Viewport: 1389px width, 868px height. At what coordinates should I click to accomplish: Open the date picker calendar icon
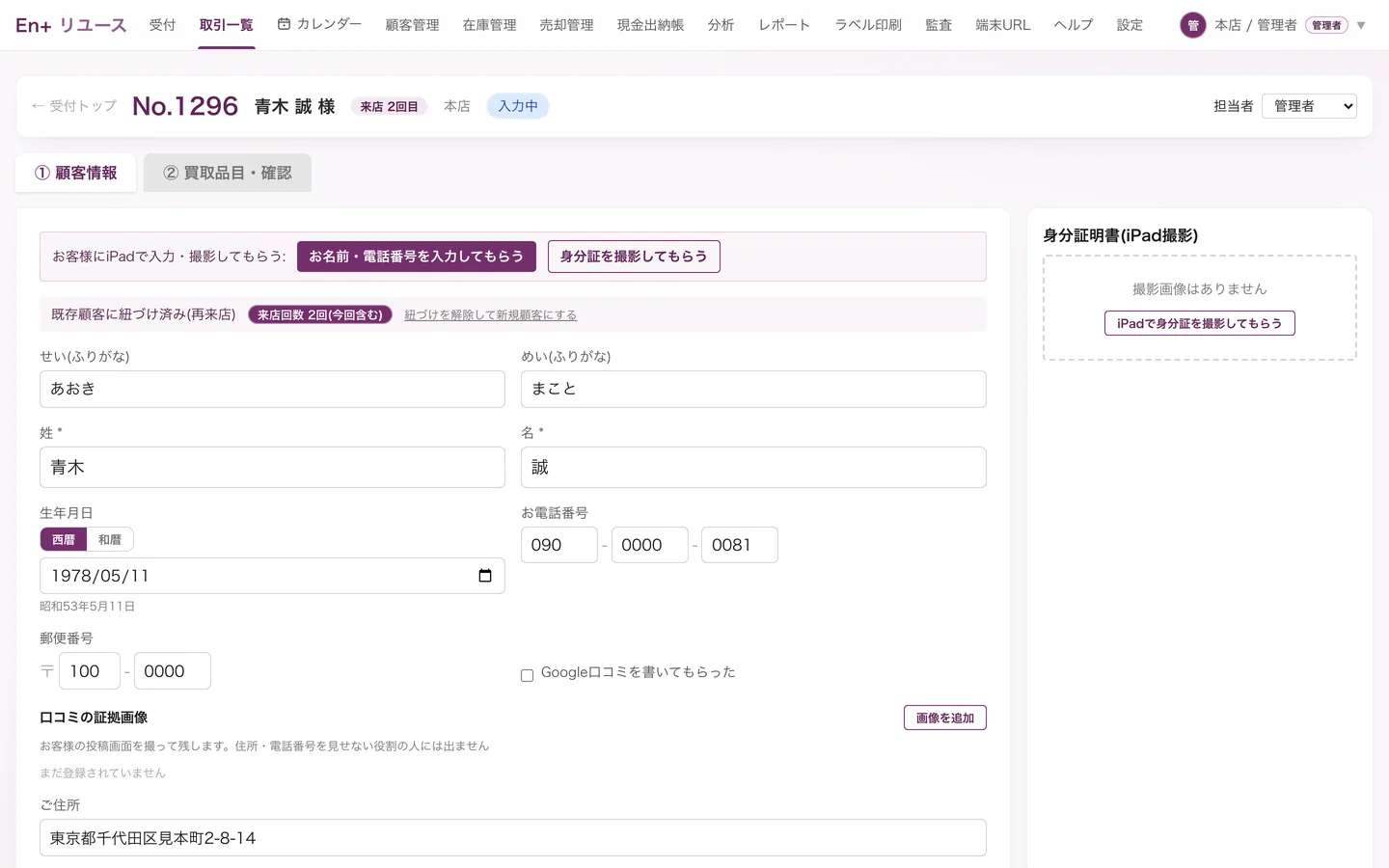(x=485, y=576)
